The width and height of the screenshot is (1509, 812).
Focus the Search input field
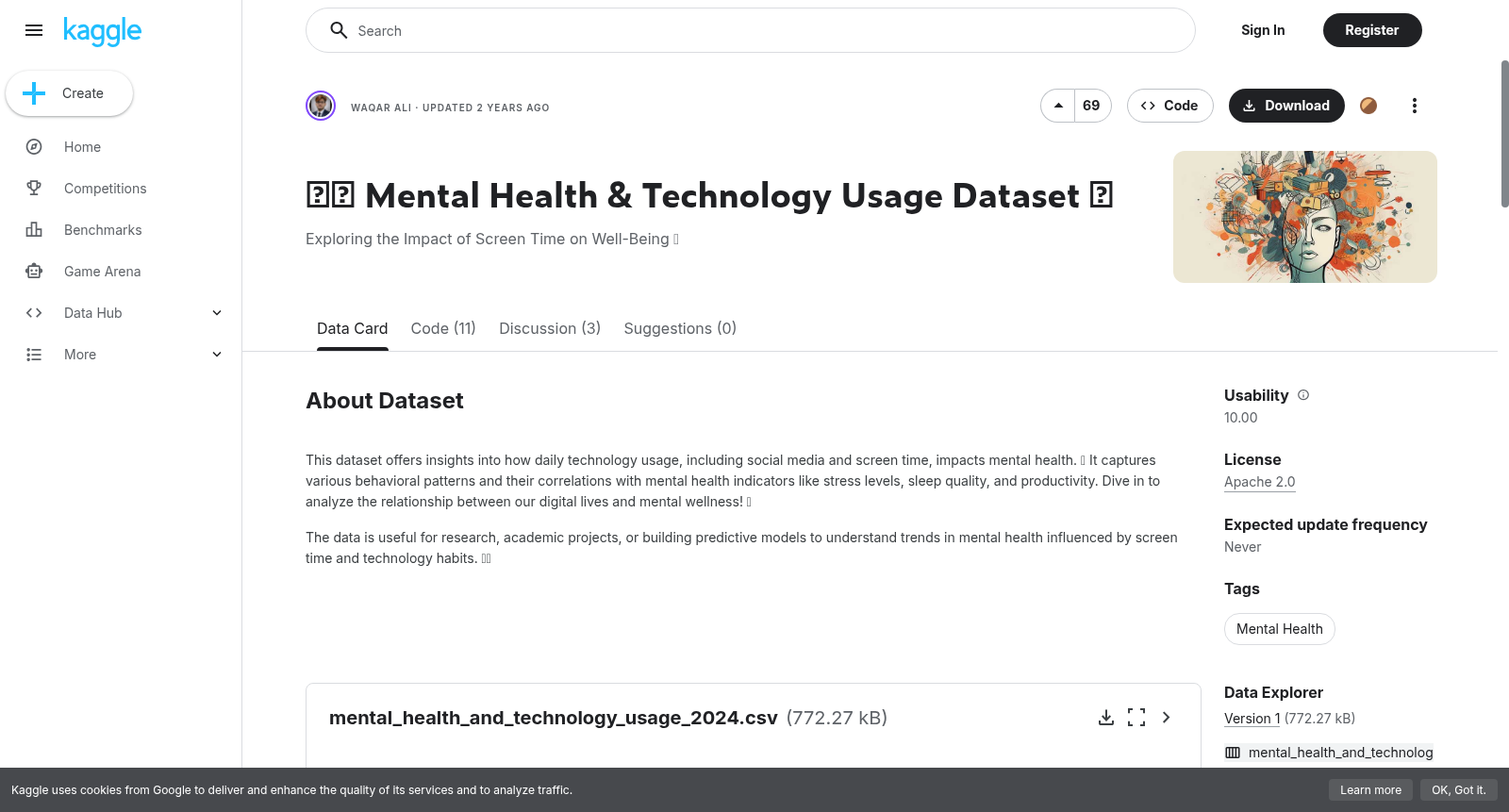click(x=751, y=30)
